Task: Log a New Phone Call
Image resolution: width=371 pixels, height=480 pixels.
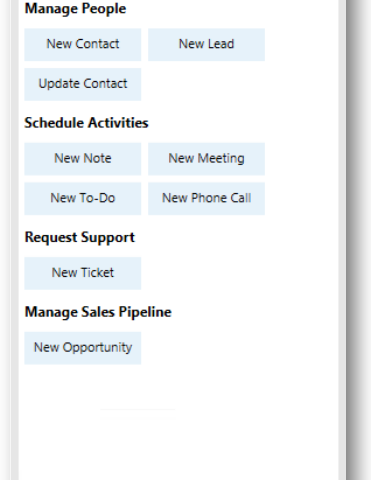Action: pos(206,199)
